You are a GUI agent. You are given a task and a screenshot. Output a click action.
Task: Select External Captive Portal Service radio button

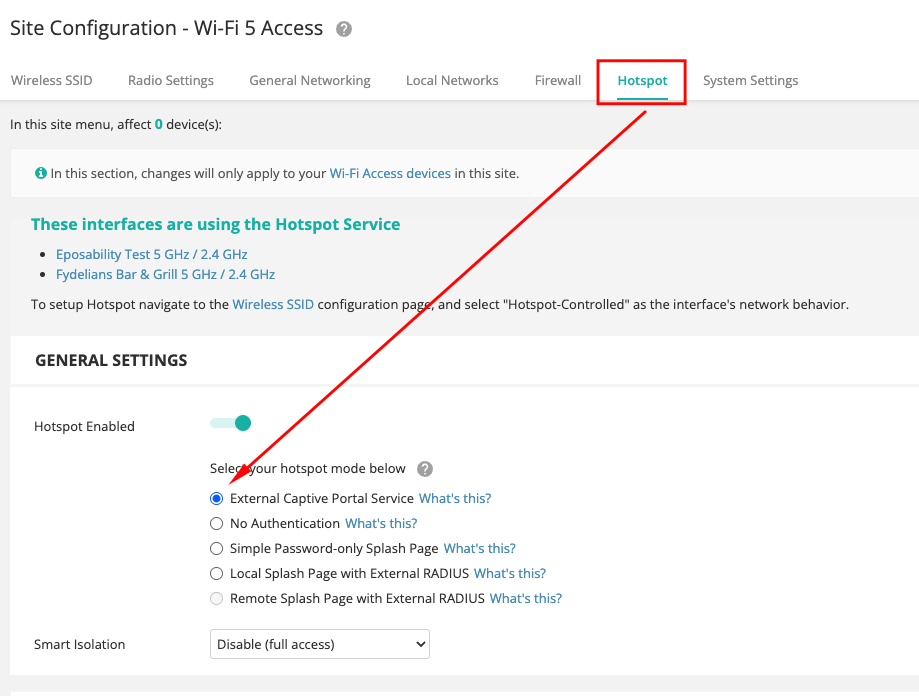coord(217,499)
